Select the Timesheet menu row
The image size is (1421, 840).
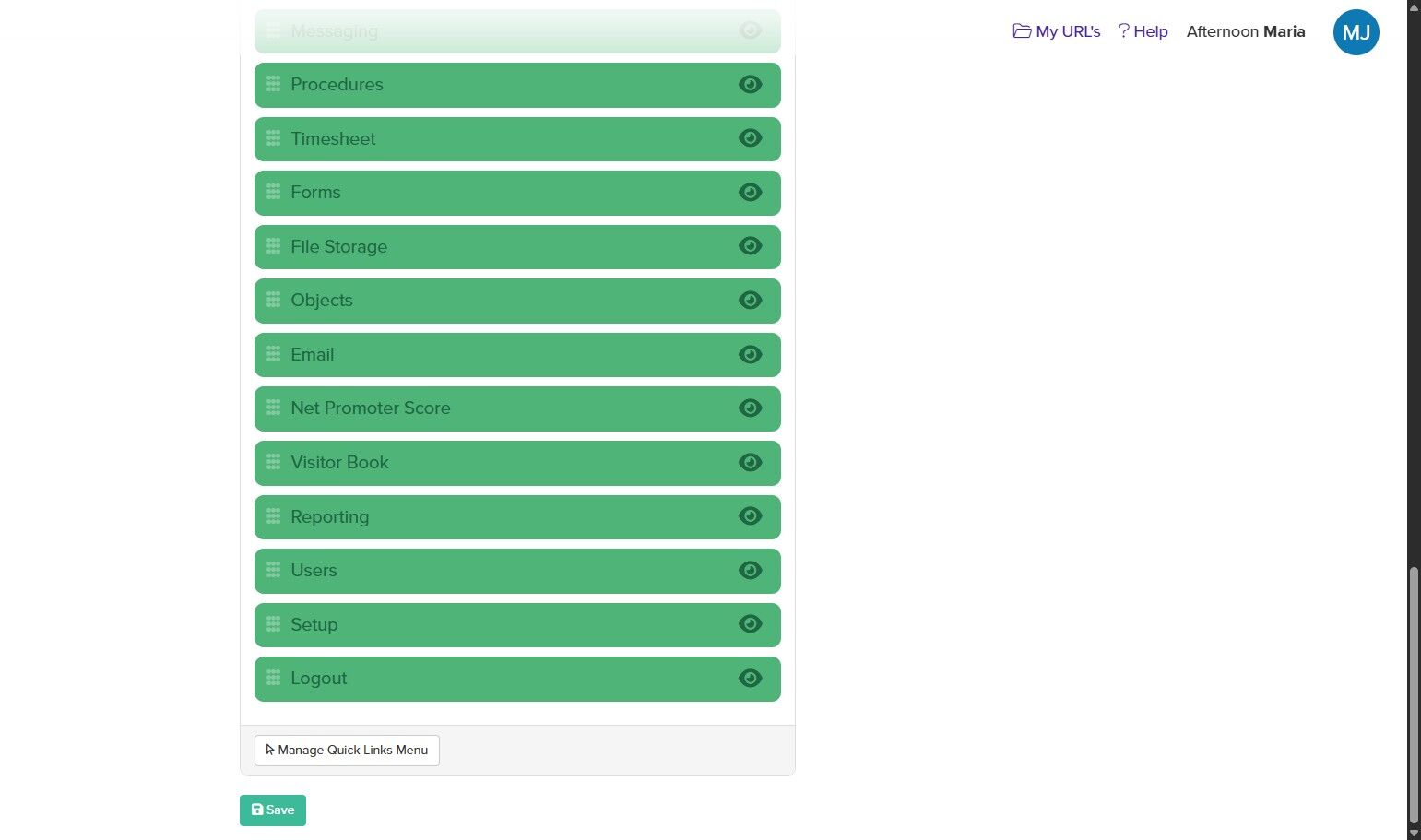pyautogui.click(x=517, y=138)
